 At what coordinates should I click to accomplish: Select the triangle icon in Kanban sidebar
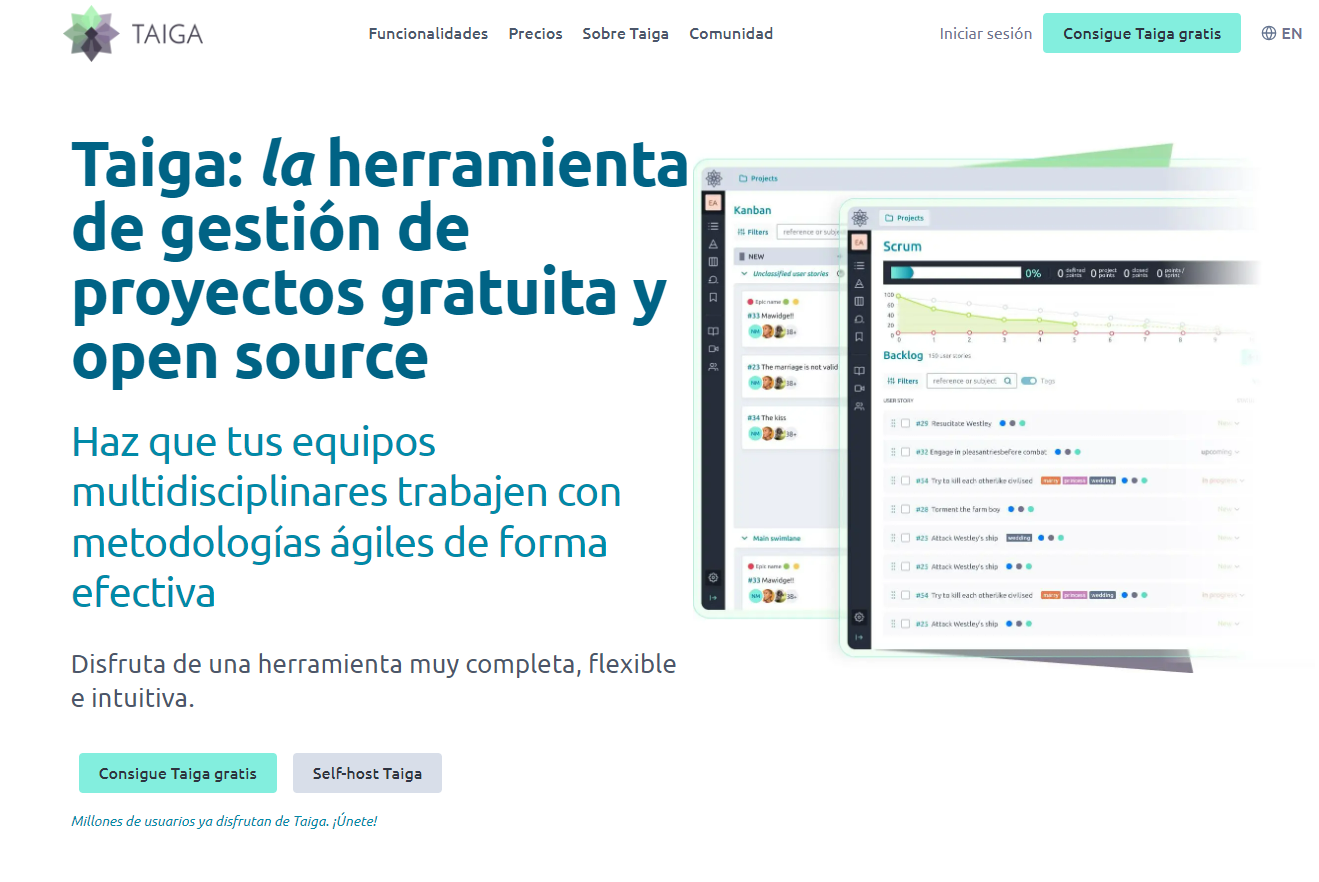tap(713, 244)
